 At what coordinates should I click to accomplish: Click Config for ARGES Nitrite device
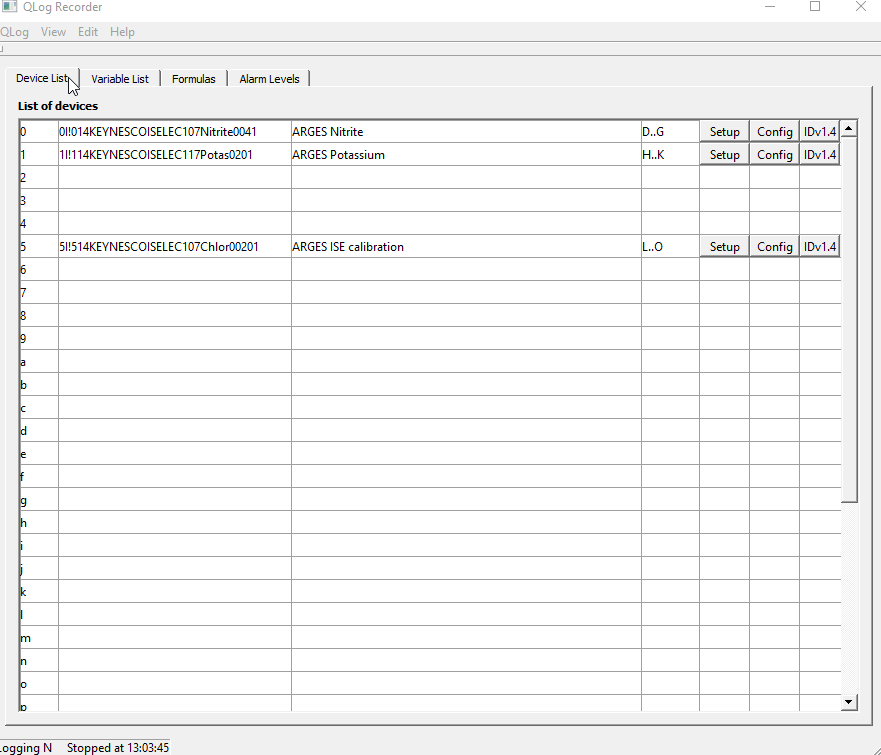tap(774, 132)
